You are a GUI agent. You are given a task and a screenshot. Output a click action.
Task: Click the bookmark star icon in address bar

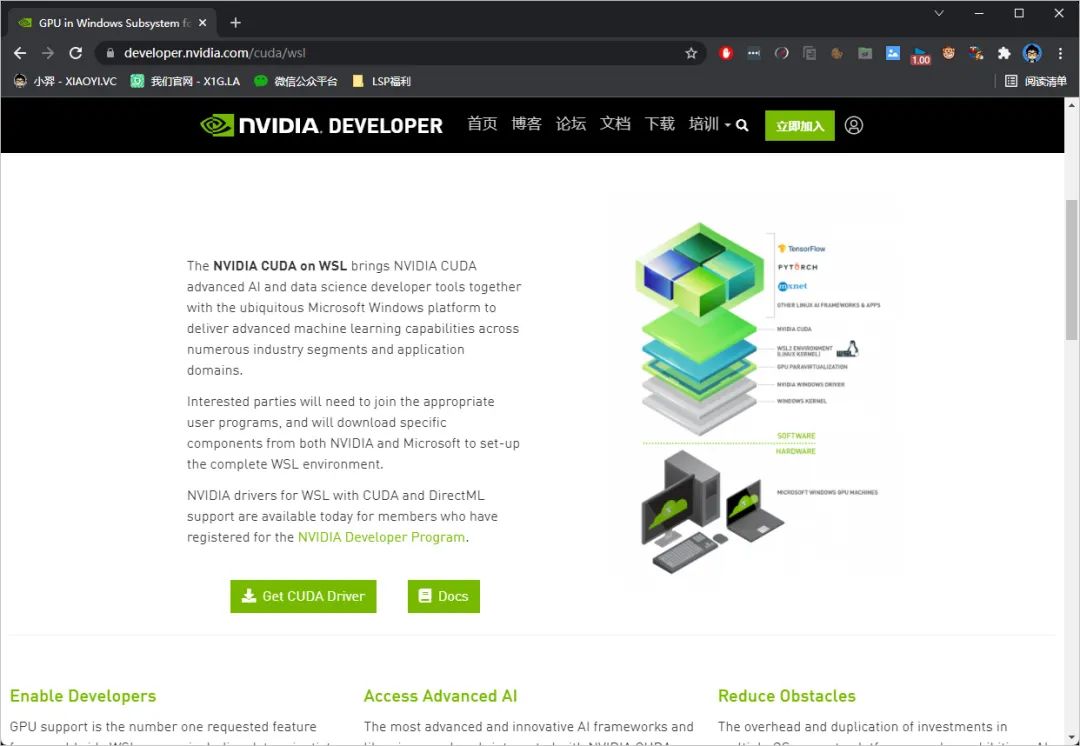(x=691, y=53)
